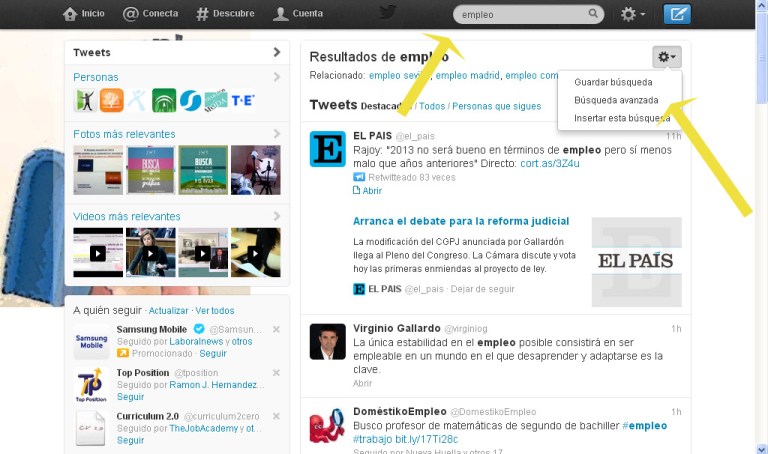Viewport: 768px width, 454px height.
Task: Follow Samsung Mobile via Seguir
Action: 213,354
